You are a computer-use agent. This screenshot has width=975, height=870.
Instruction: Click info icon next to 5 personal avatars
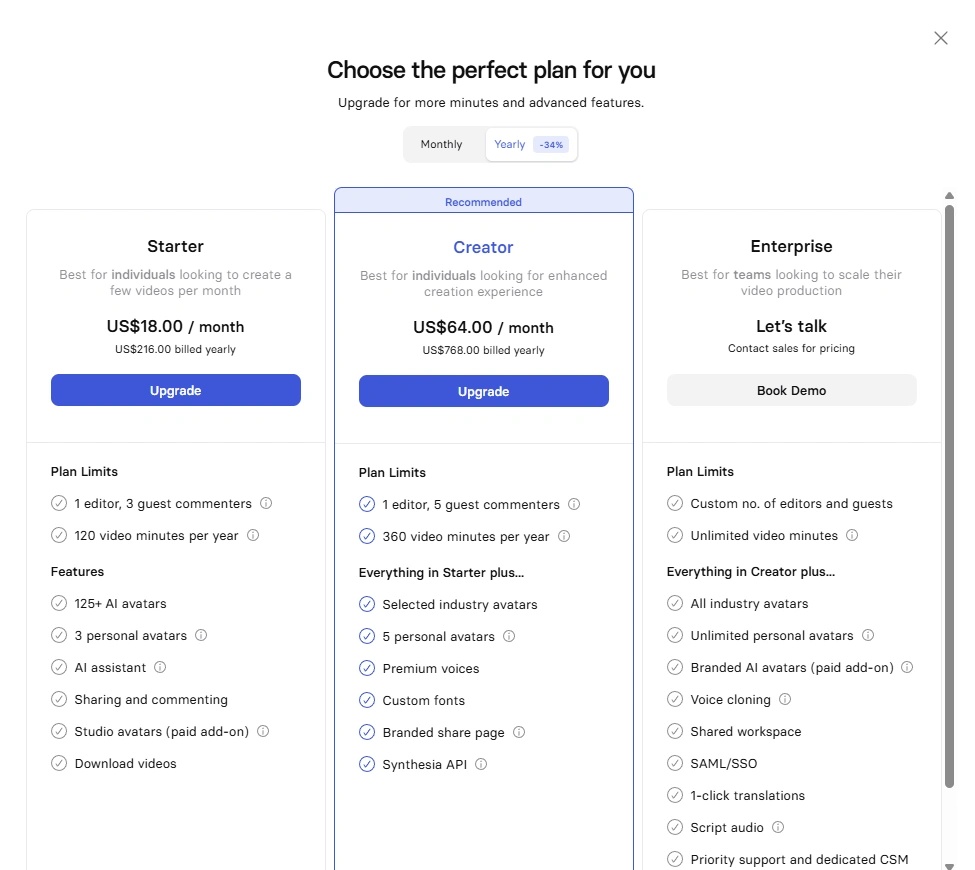point(509,636)
